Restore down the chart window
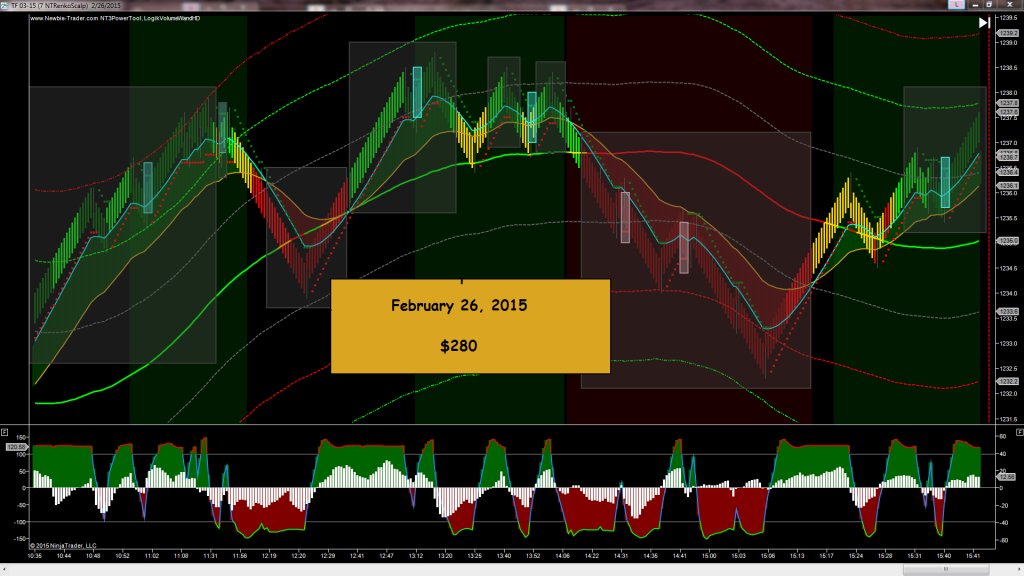The width and height of the screenshot is (1024, 576). pyautogui.click(x=989, y=5)
